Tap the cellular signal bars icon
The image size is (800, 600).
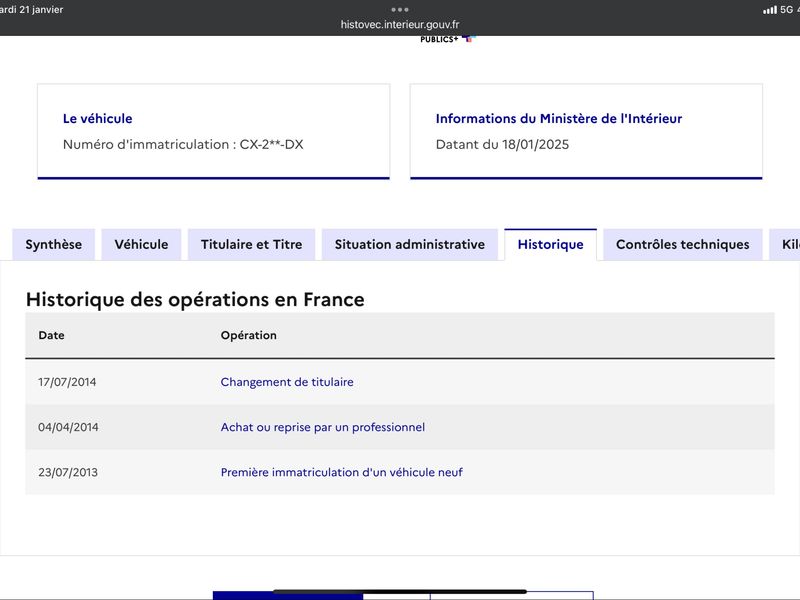coord(769,10)
